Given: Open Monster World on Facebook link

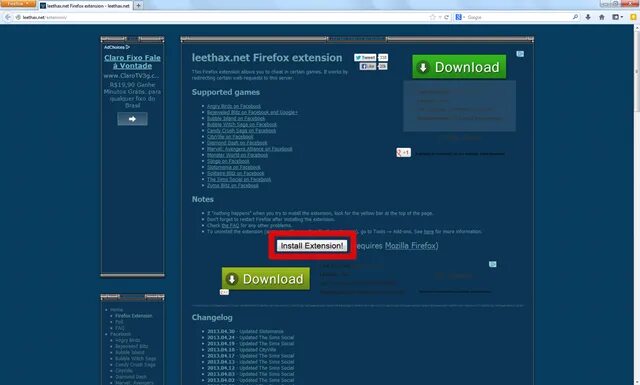Looking at the screenshot, I should [x=238, y=155].
